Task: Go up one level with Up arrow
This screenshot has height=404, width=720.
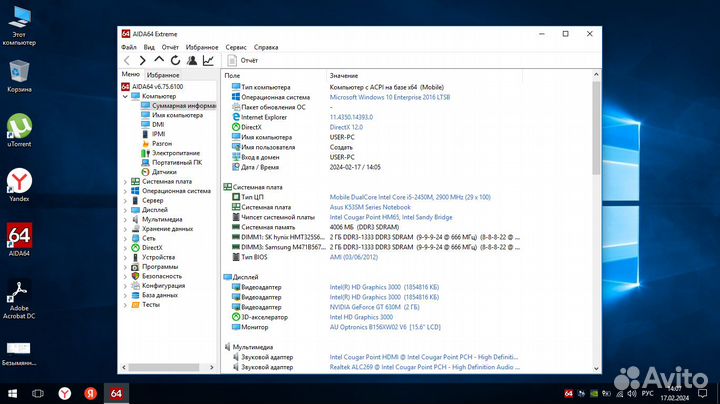Action: pyautogui.click(x=159, y=60)
